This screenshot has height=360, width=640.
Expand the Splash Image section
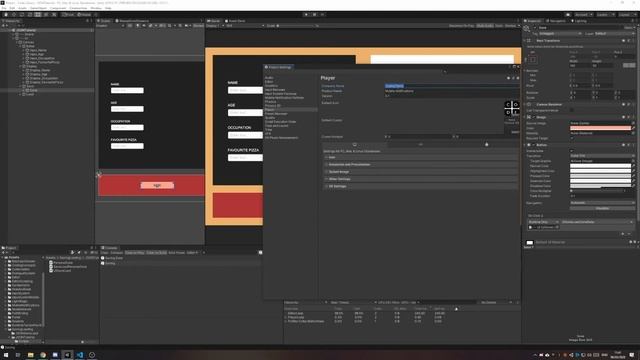[x=420, y=172]
